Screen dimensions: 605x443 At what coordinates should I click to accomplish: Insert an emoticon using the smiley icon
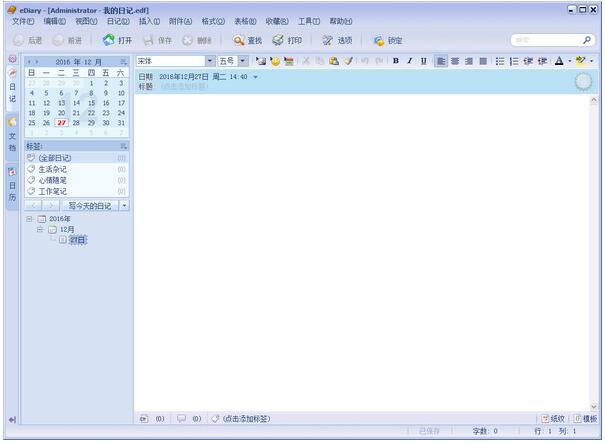[x=275, y=61]
